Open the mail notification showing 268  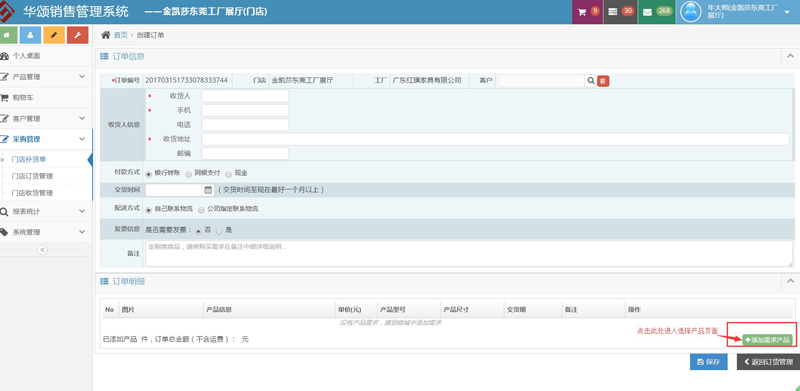point(657,12)
